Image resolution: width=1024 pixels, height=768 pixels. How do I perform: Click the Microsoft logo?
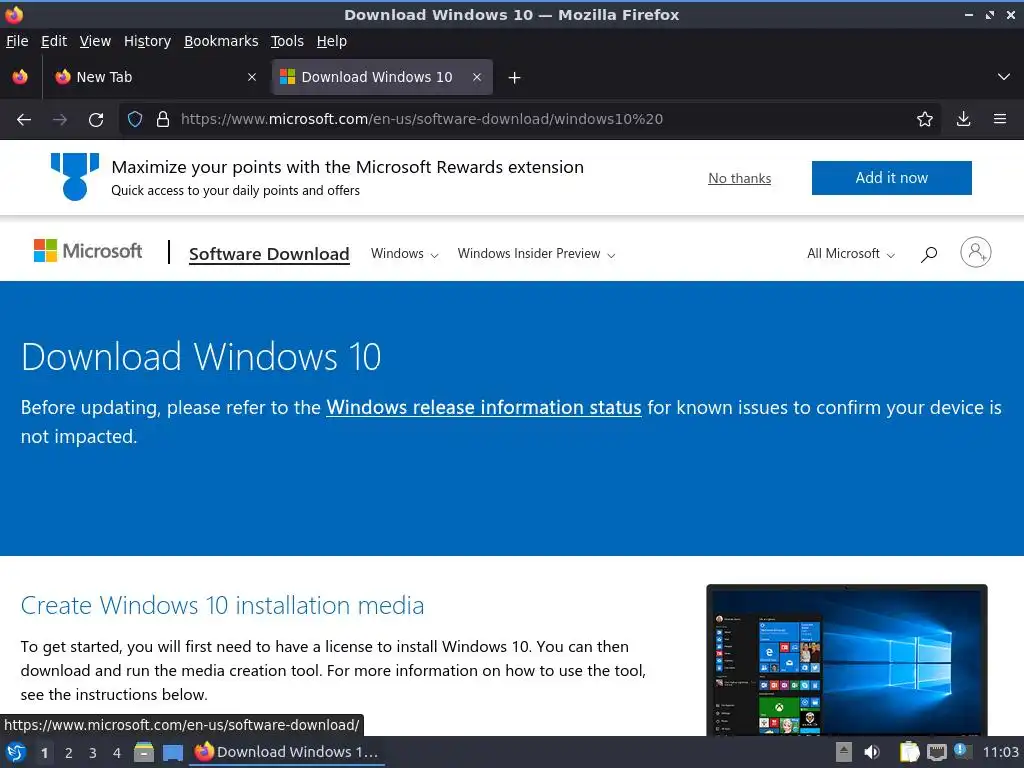(88, 251)
